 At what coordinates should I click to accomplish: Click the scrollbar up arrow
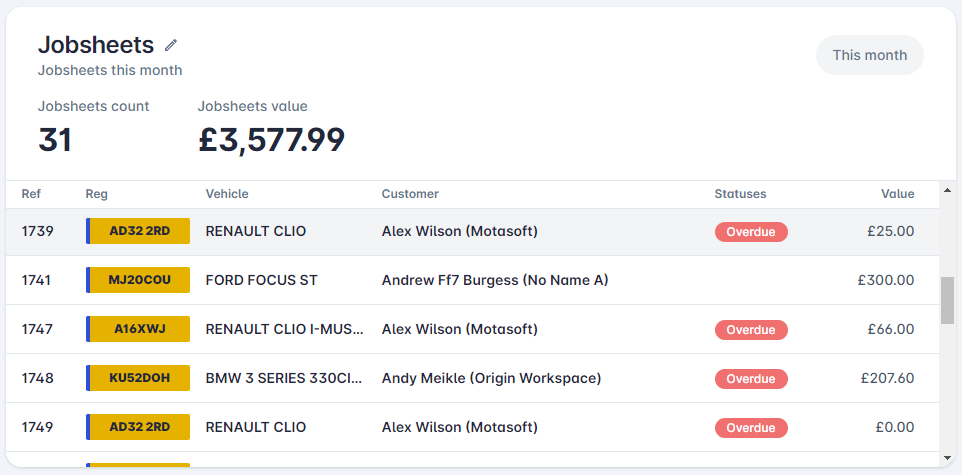pos(947,191)
